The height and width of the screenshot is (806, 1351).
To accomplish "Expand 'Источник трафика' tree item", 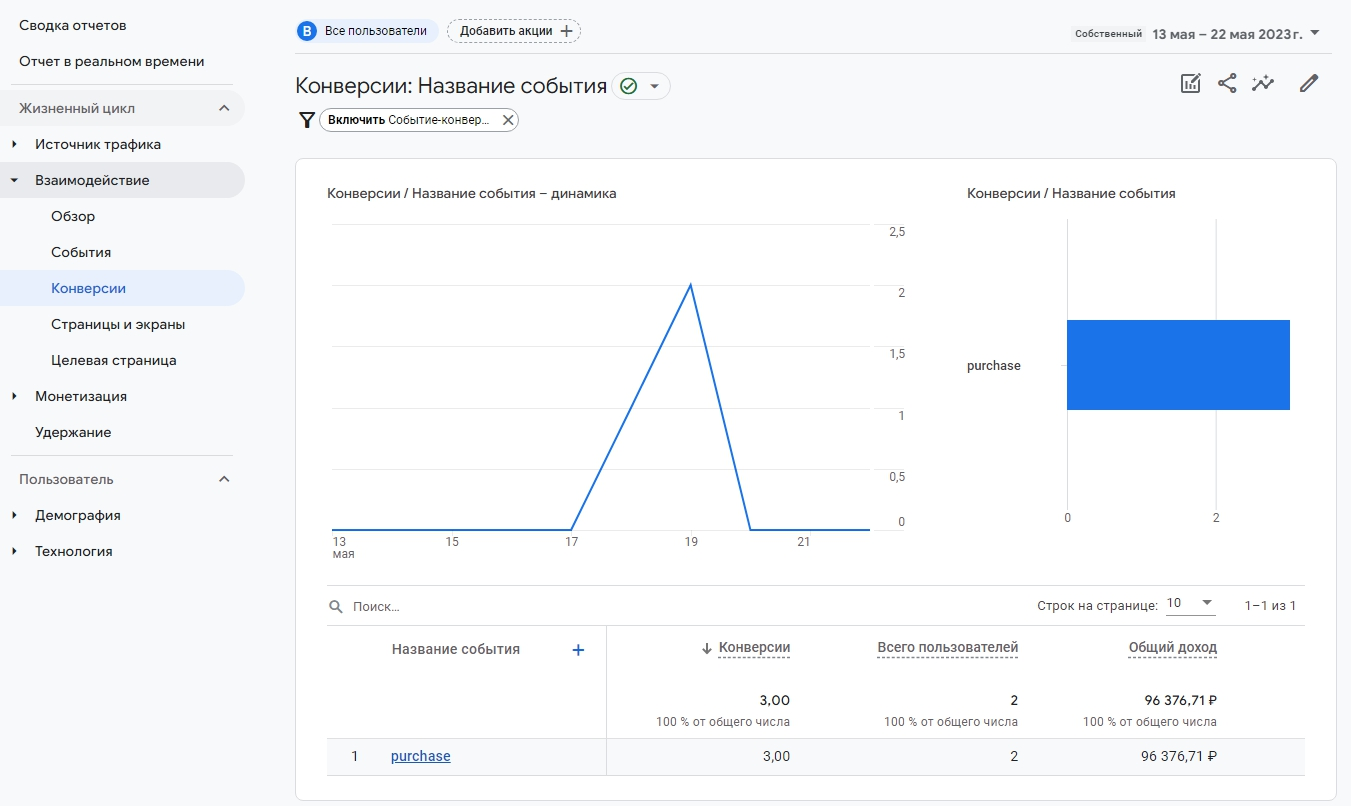I will [x=14, y=144].
